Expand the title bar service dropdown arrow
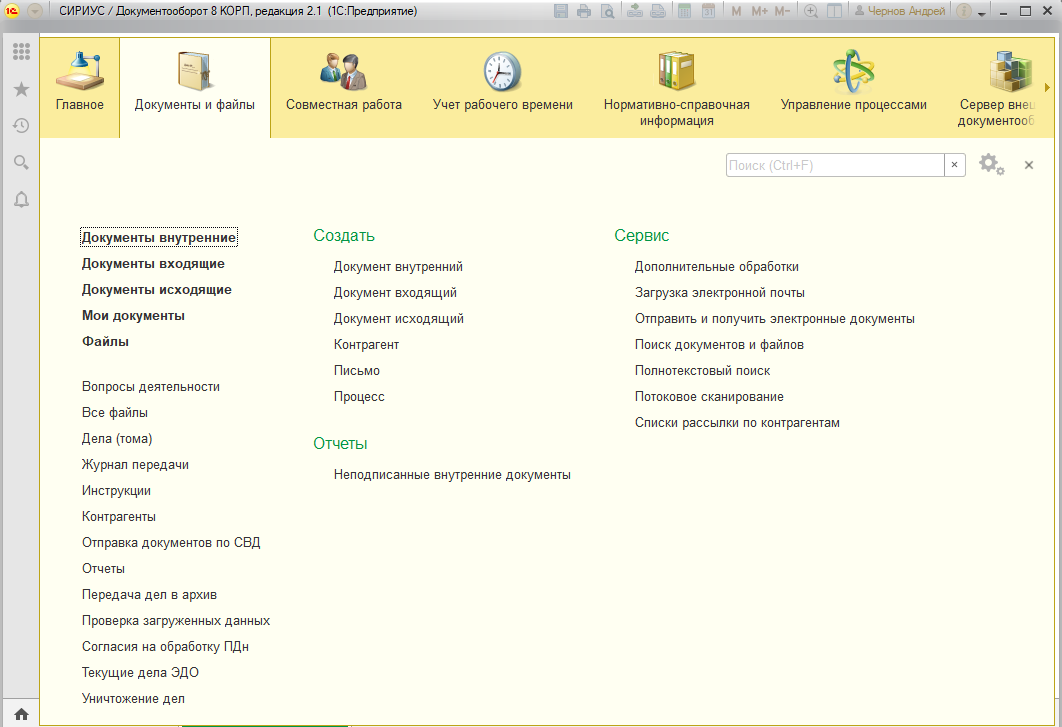 coord(983,12)
